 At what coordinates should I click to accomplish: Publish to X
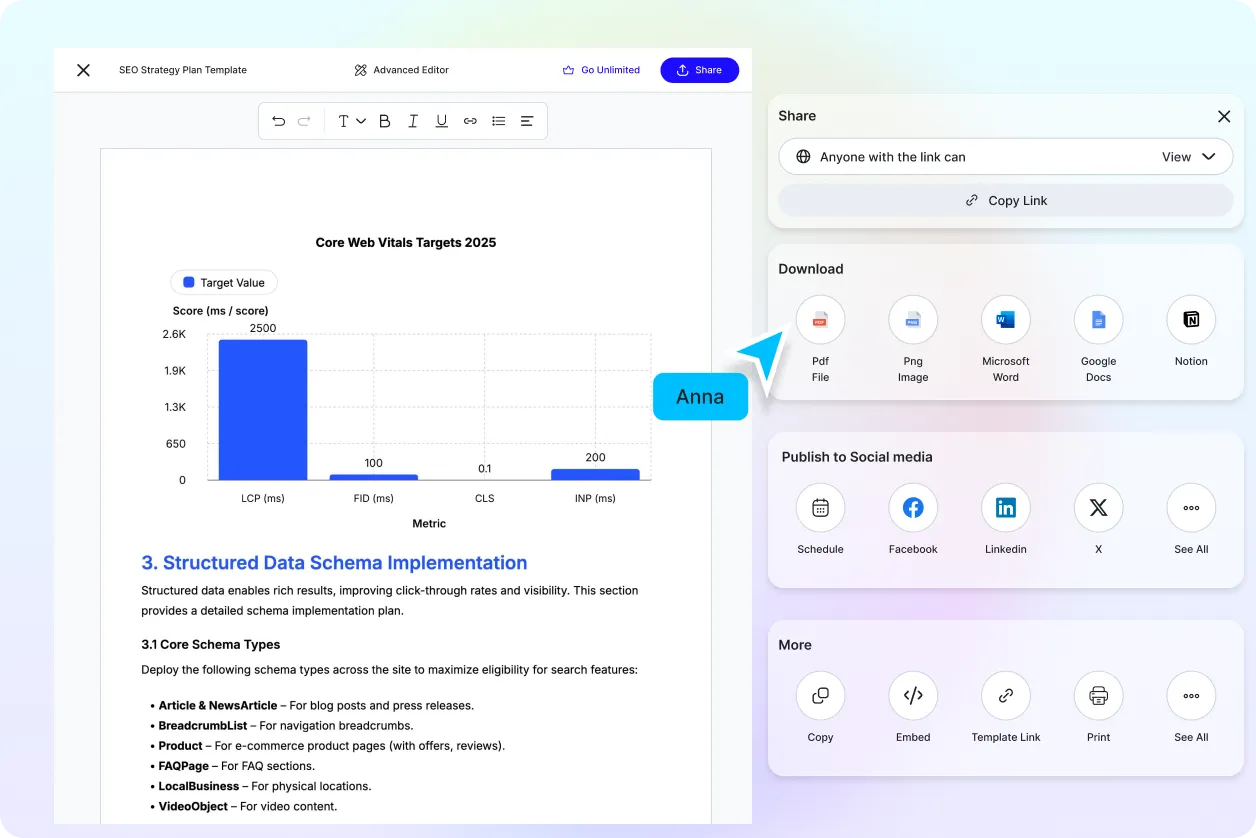pyautogui.click(x=1098, y=508)
